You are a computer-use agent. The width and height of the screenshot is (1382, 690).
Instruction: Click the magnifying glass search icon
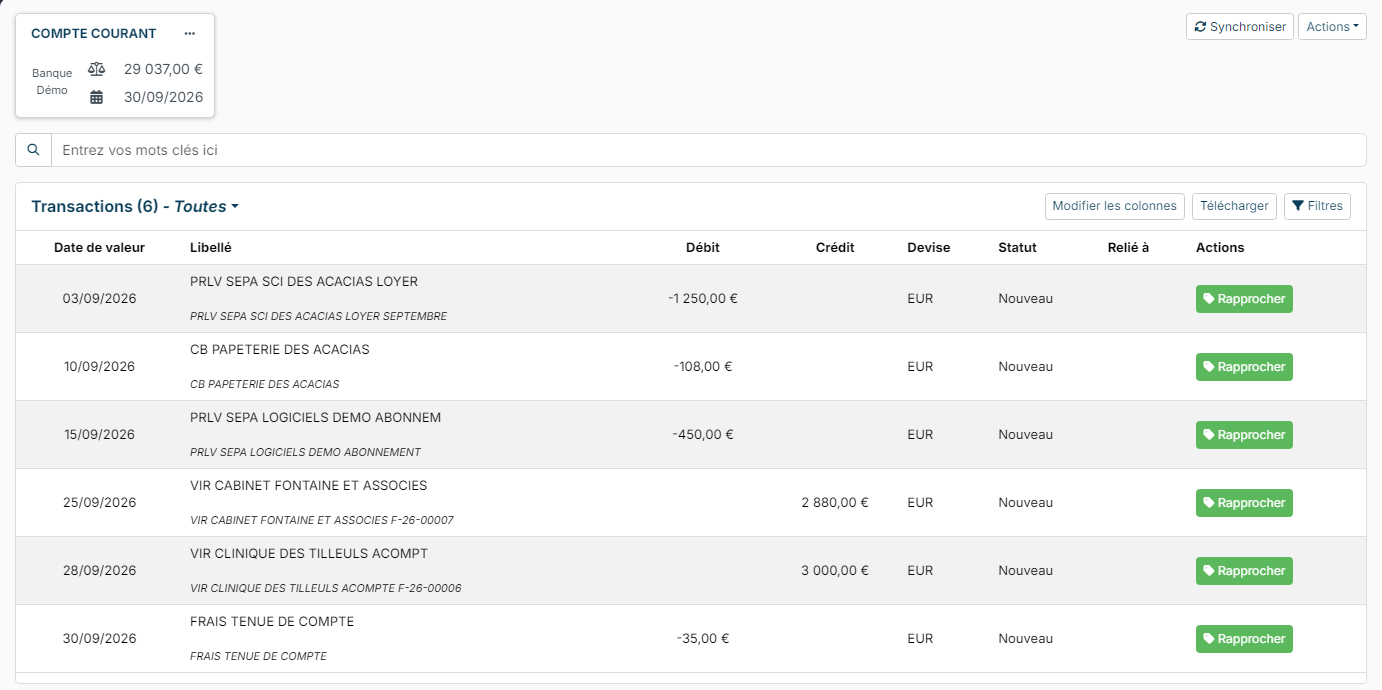(x=33, y=150)
